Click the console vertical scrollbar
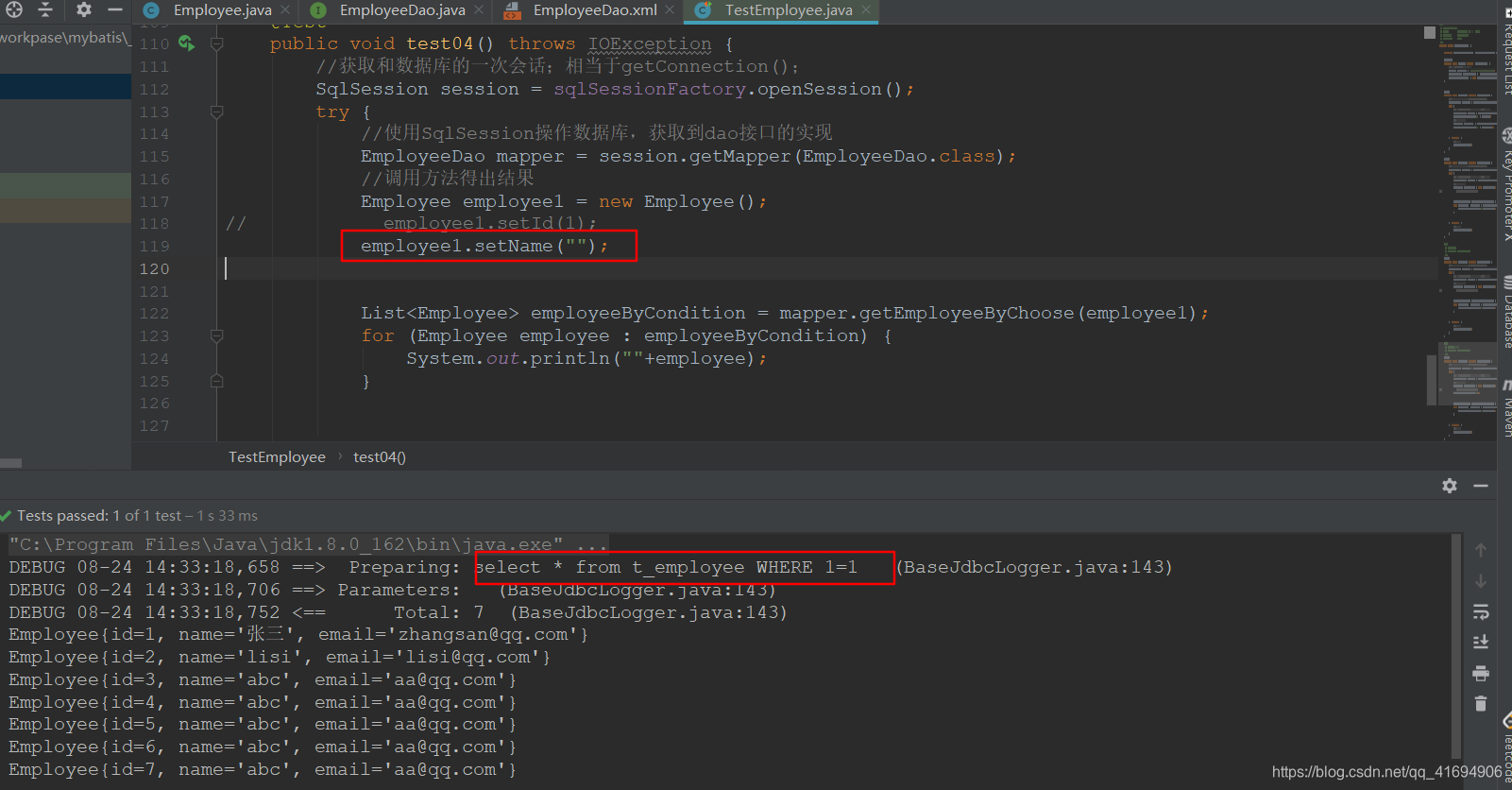Image resolution: width=1512 pixels, height=790 pixels. [x=1456, y=646]
